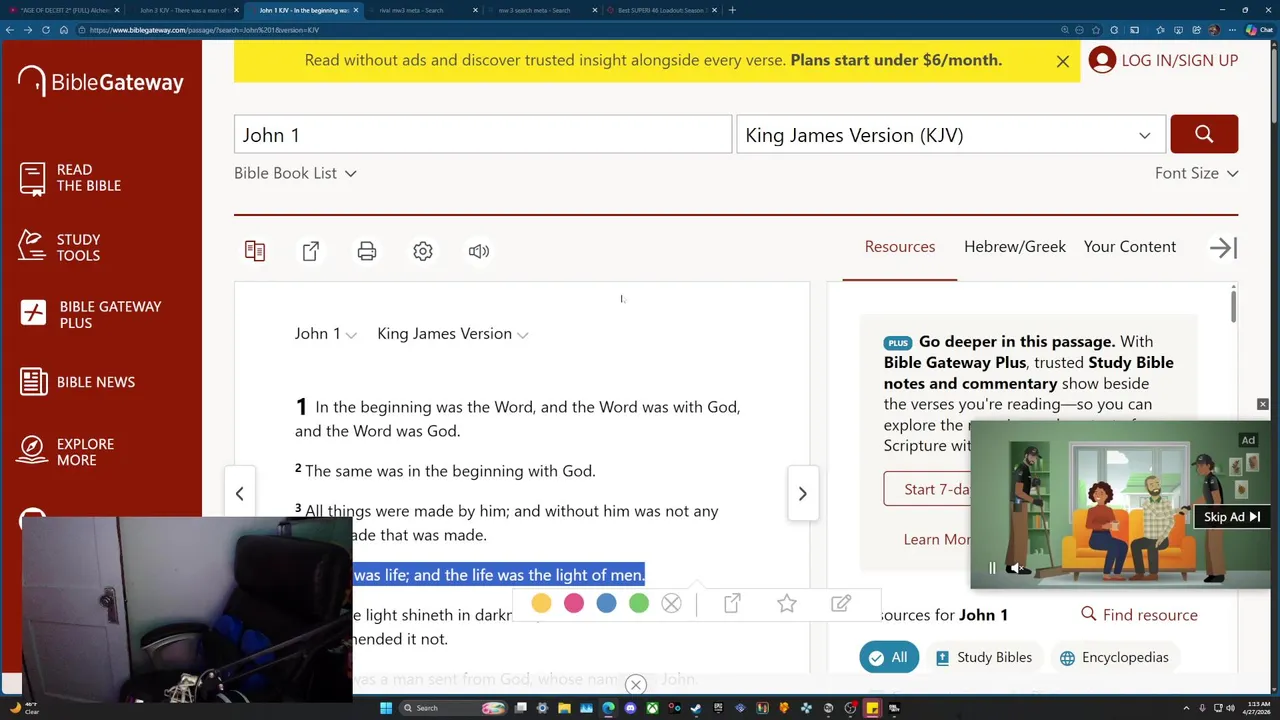The image size is (1280, 720).
Task: Open the parallel Bible view icon
Action: (255, 251)
